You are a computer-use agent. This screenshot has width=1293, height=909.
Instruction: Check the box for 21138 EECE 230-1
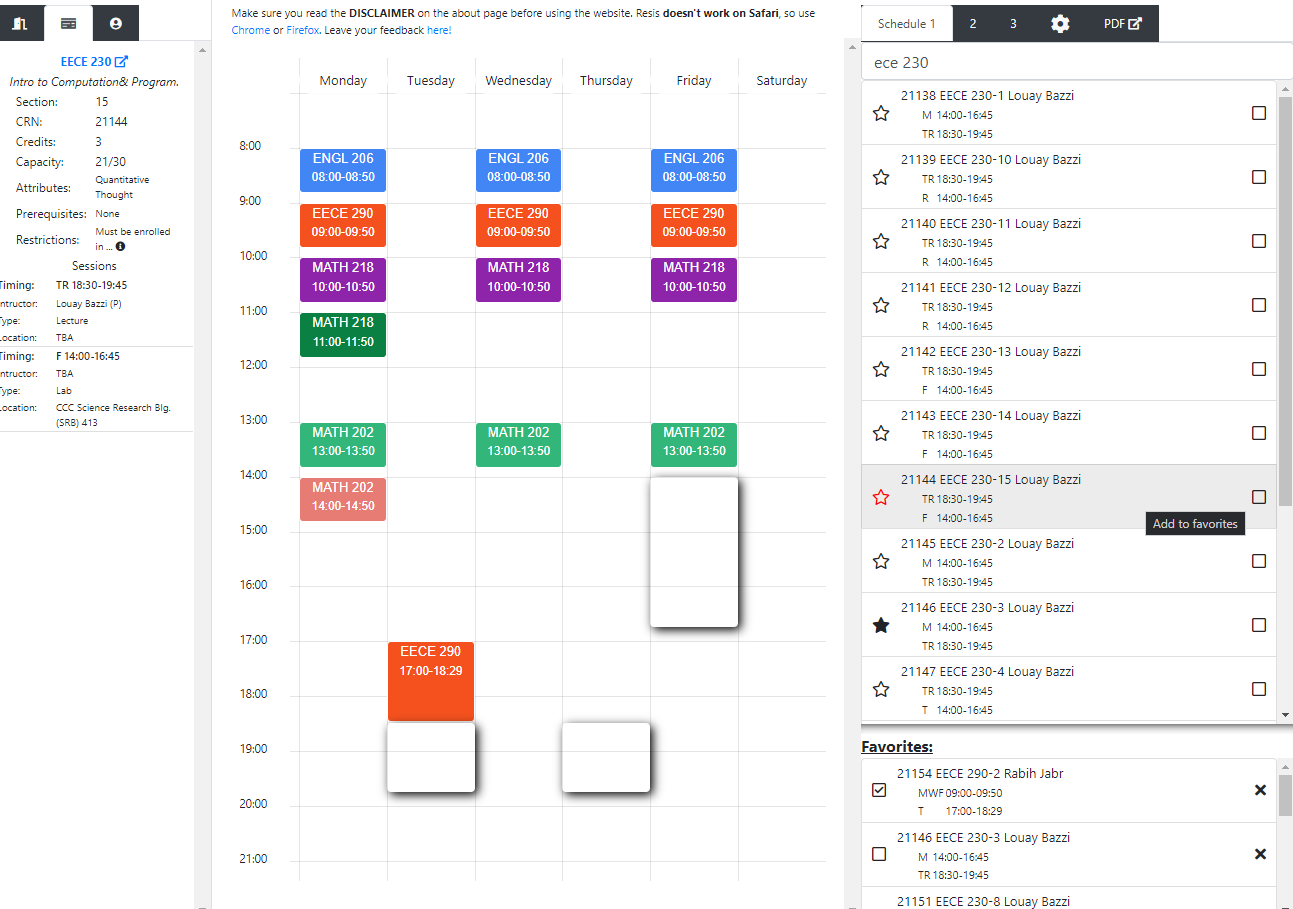(1259, 113)
